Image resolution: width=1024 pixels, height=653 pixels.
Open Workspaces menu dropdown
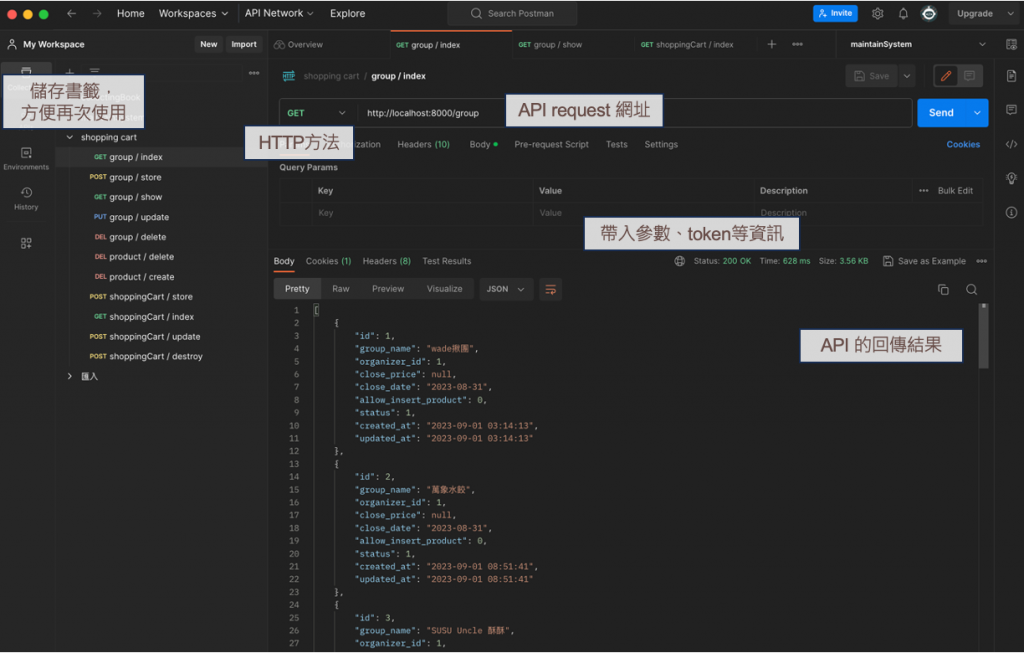pyautogui.click(x=193, y=13)
